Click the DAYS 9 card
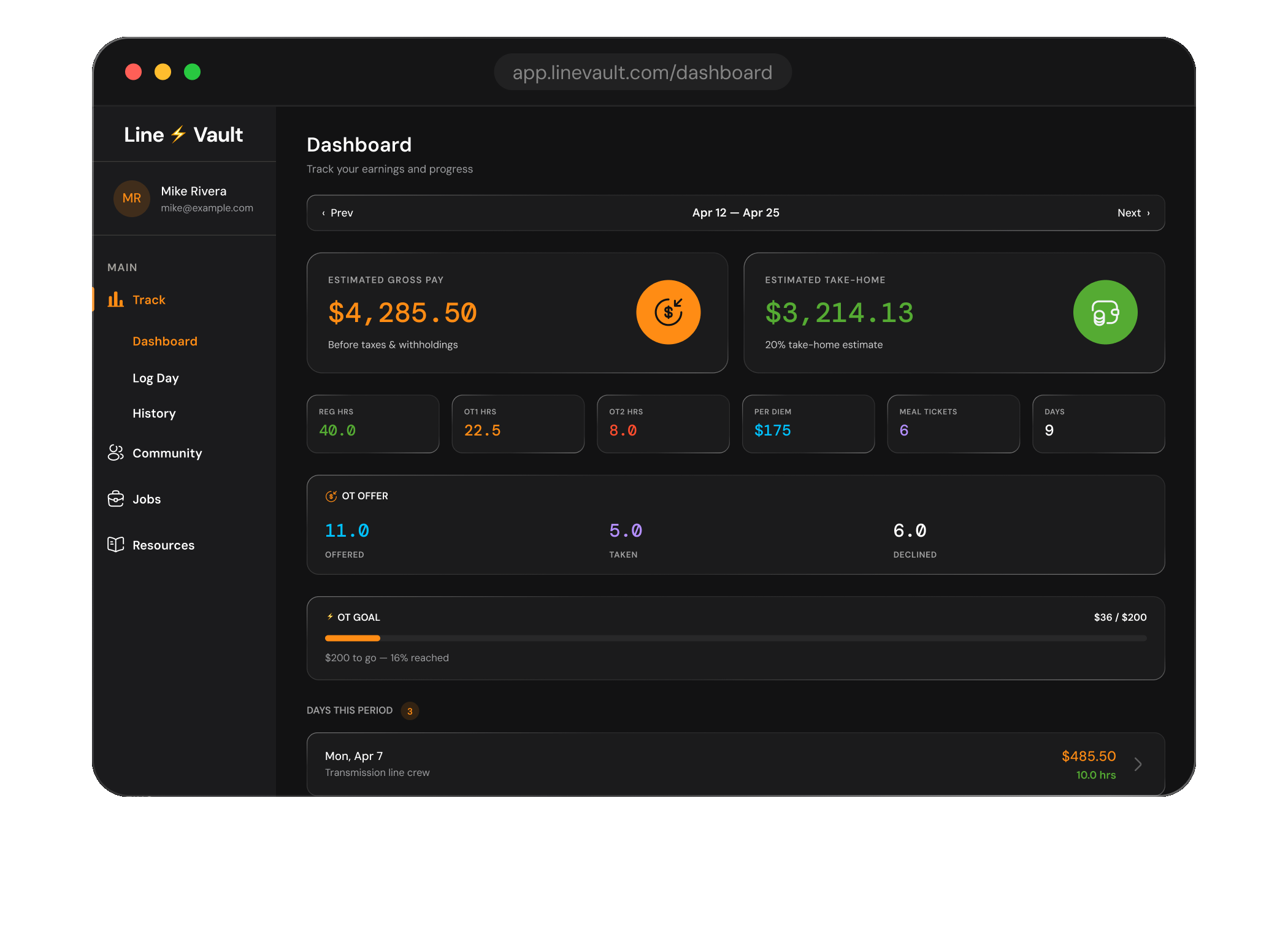 pos(1098,424)
